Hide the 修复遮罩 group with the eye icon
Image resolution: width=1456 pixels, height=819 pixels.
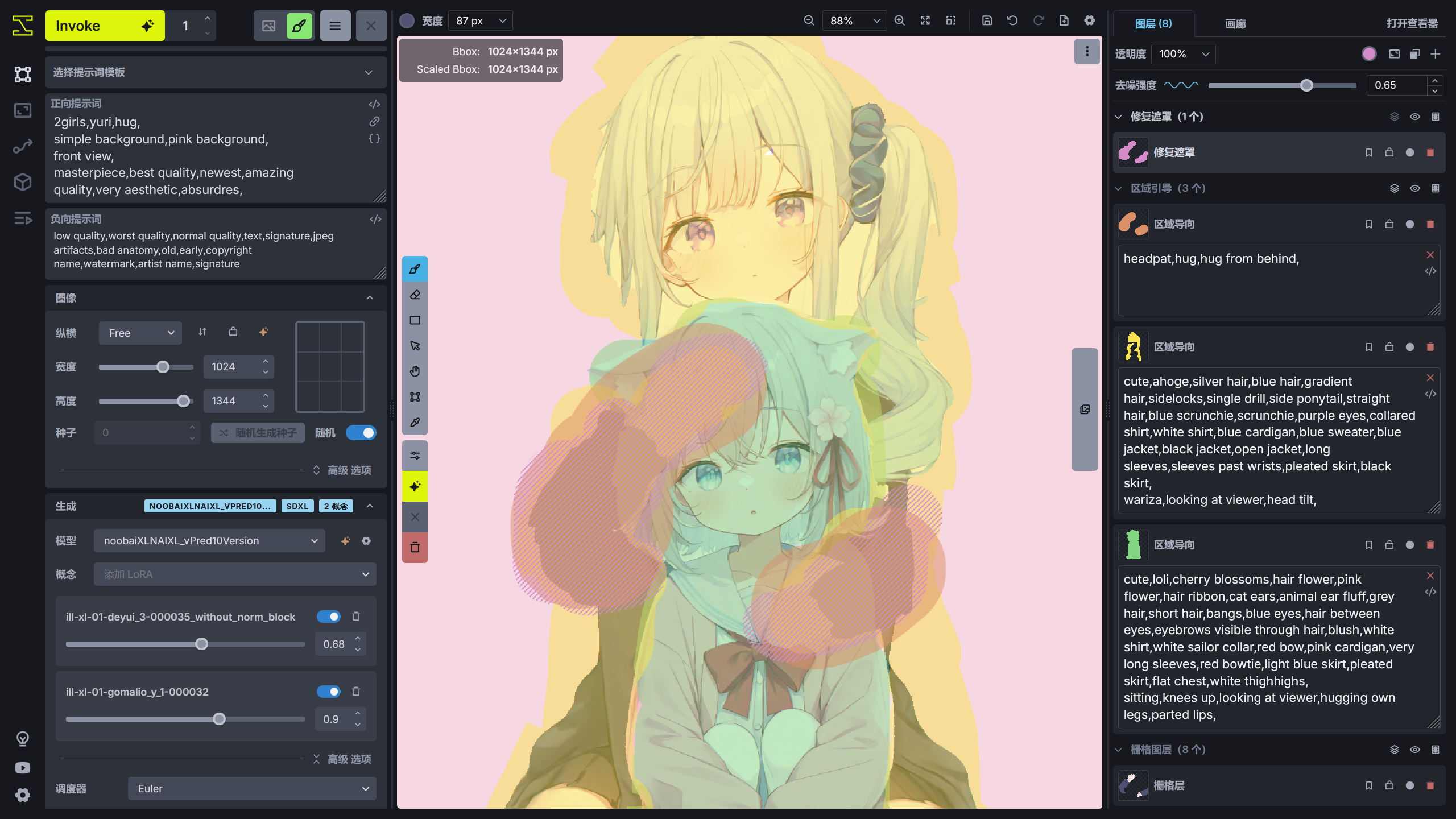coord(1414,116)
